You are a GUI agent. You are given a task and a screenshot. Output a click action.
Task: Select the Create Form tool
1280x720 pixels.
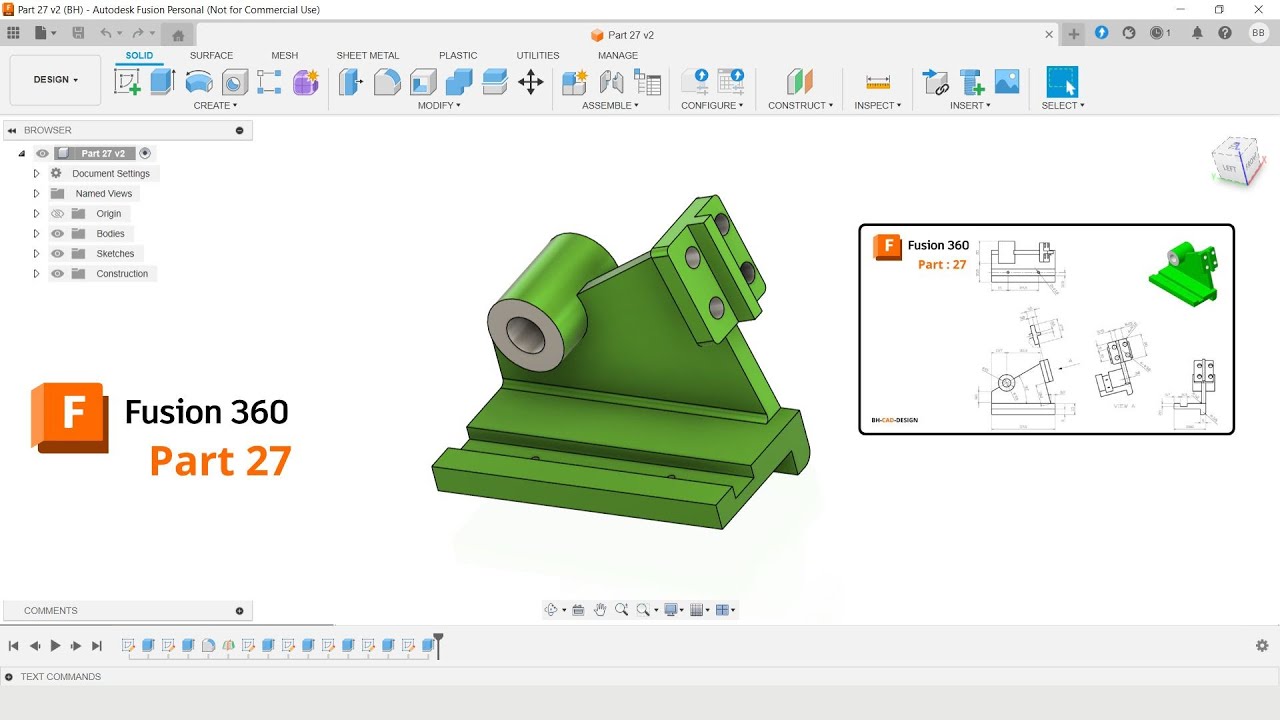pos(305,82)
